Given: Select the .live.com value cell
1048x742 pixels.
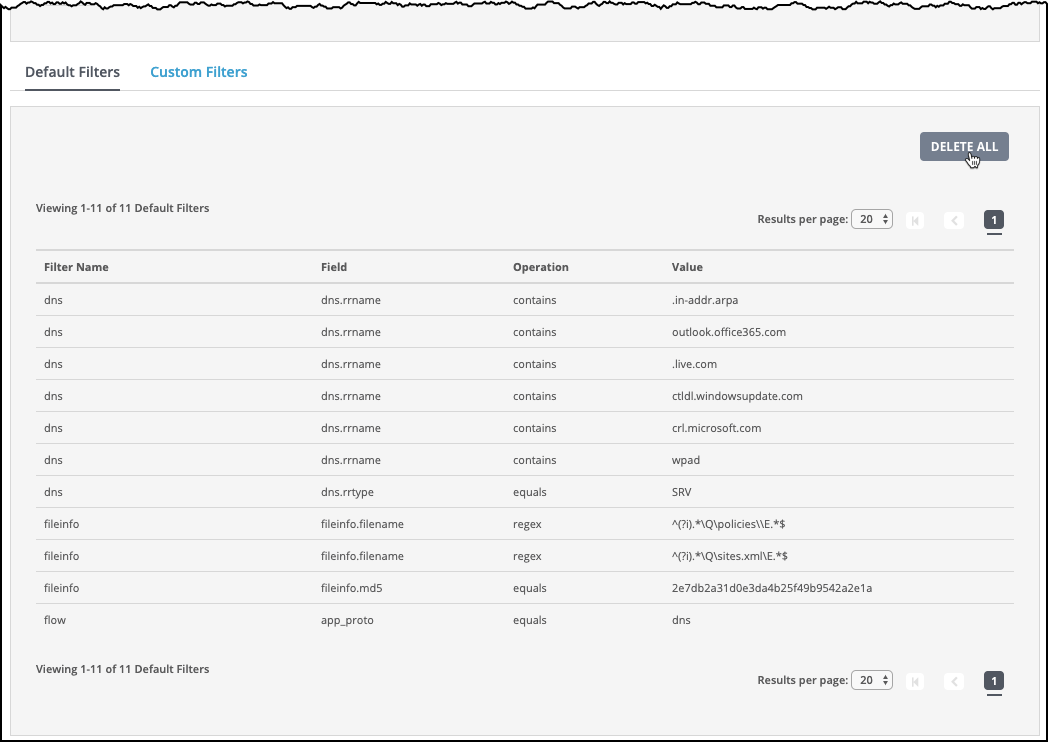Looking at the screenshot, I should 694,364.
